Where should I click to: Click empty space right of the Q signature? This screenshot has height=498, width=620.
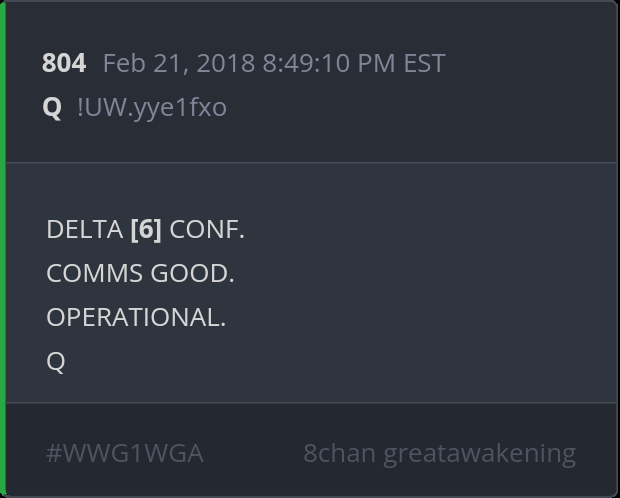point(300,361)
